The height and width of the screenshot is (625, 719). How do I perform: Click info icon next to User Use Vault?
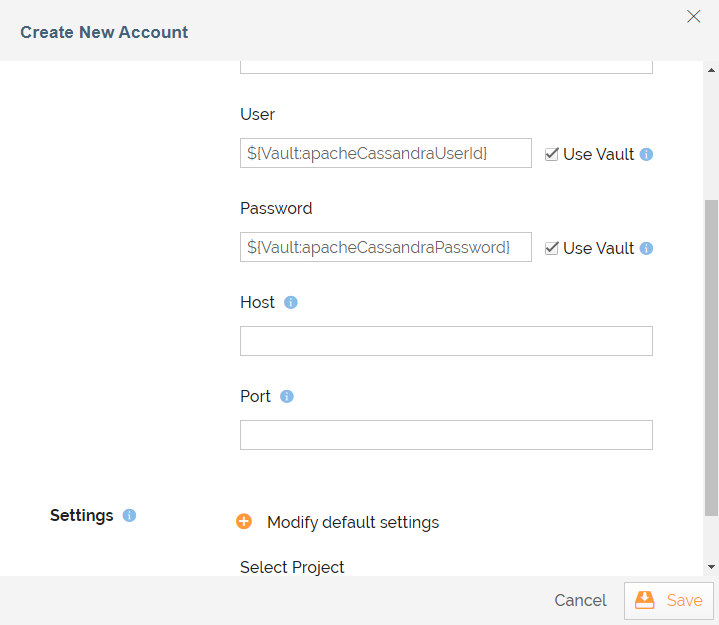[x=646, y=155]
